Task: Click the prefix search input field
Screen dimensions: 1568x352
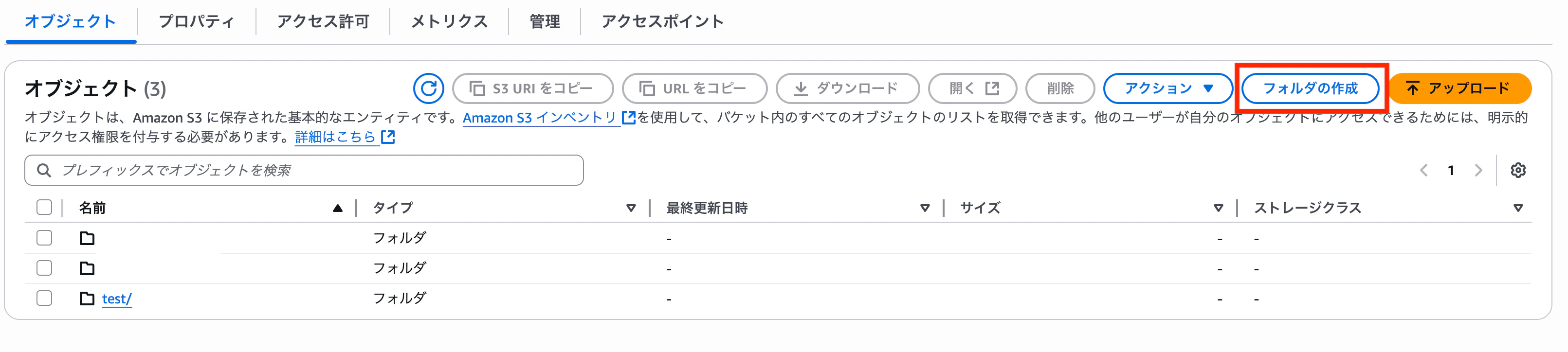Action: pos(304,170)
